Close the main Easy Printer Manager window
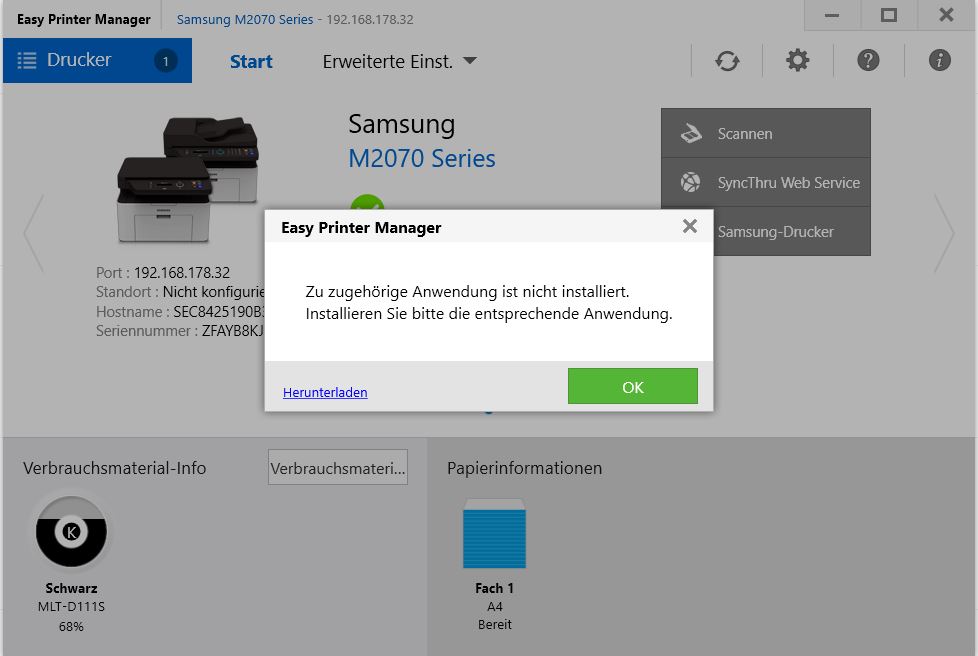Screen dimensions: 978x656 (x=946, y=15)
